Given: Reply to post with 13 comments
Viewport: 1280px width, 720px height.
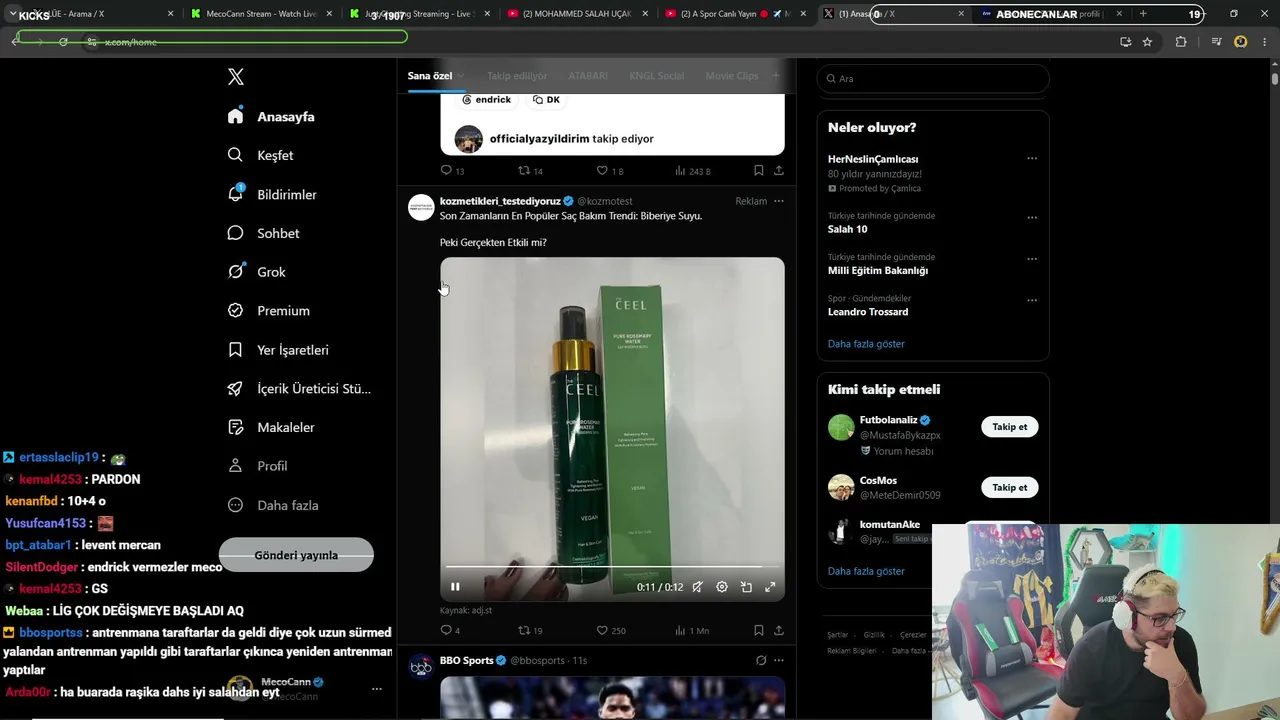Looking at the screenshot, I should click(452, 171).
